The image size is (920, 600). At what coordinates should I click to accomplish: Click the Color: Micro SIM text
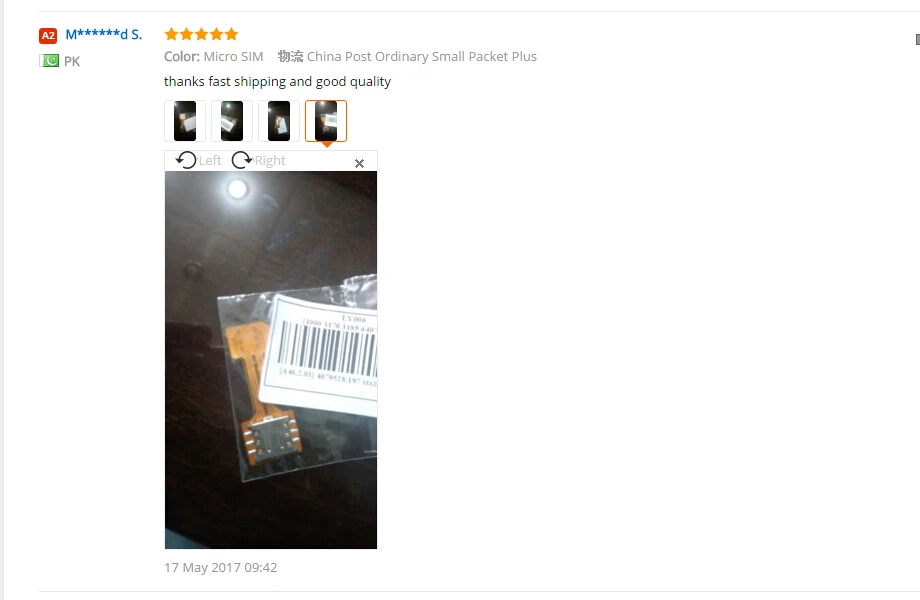(x=214, y=56)
